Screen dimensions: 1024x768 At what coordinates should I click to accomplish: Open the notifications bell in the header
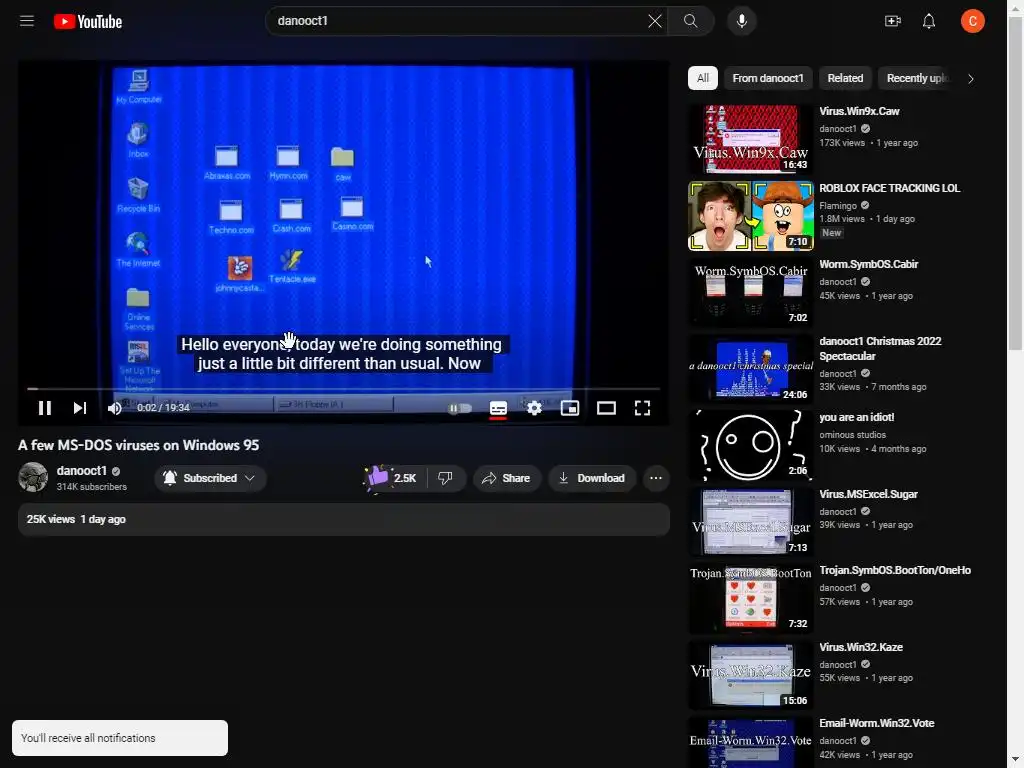pyautogui.click(x=929, y=21)
